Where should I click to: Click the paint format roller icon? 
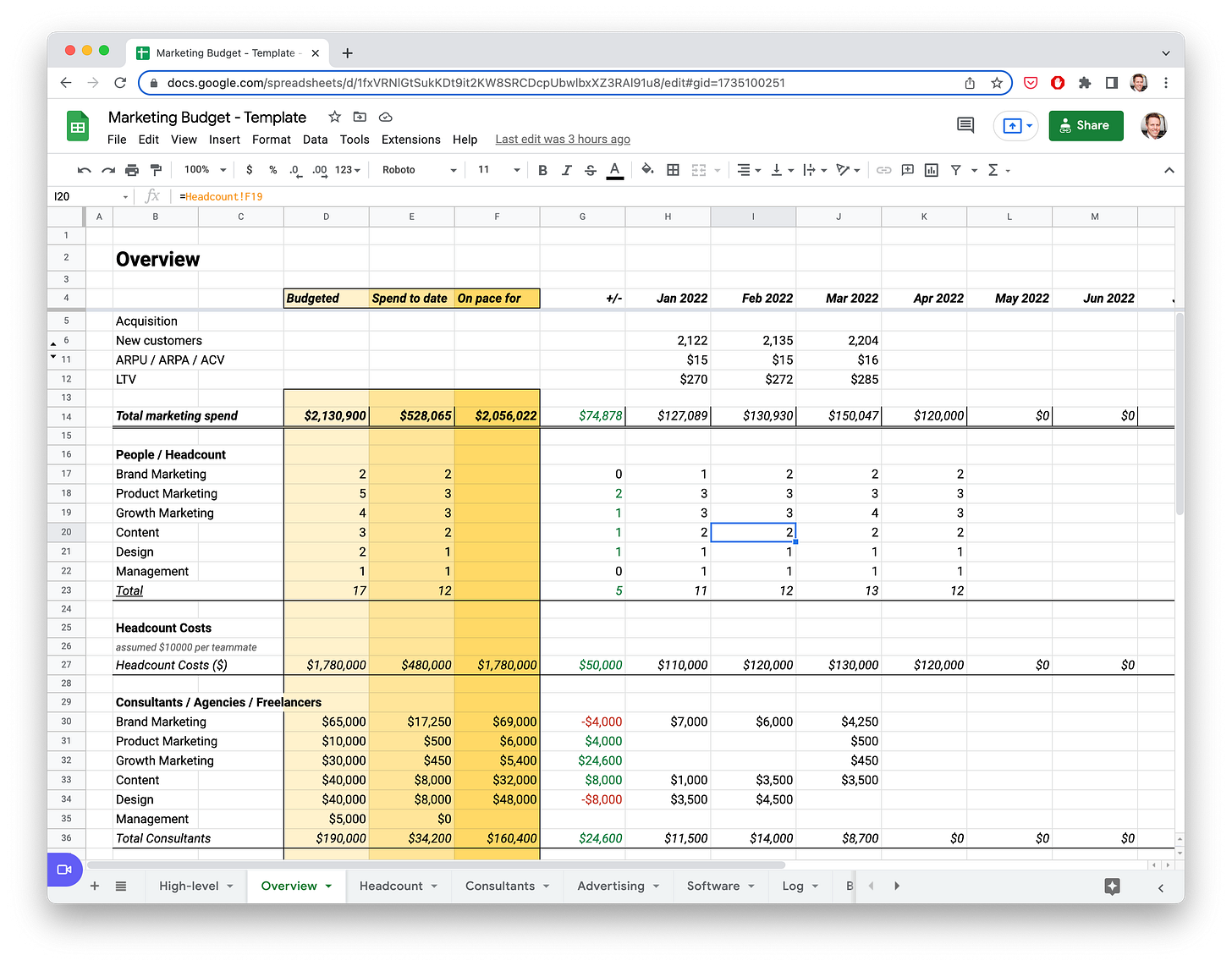click(156, 170)
